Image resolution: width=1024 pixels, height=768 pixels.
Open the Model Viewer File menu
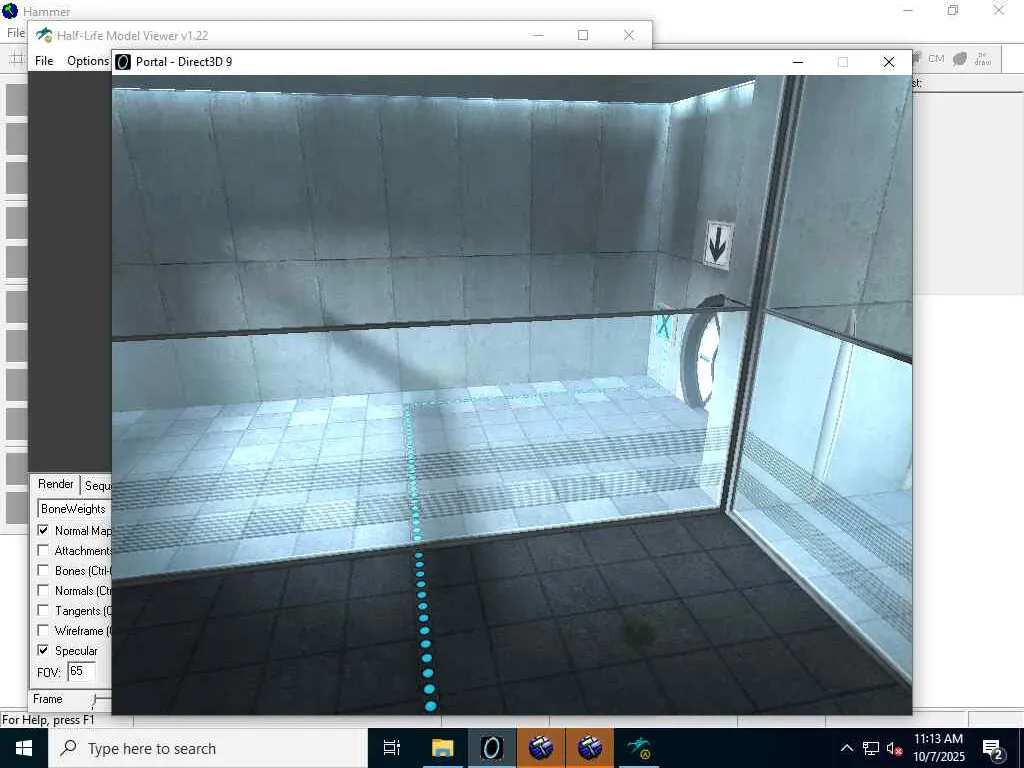coord(44,61)
